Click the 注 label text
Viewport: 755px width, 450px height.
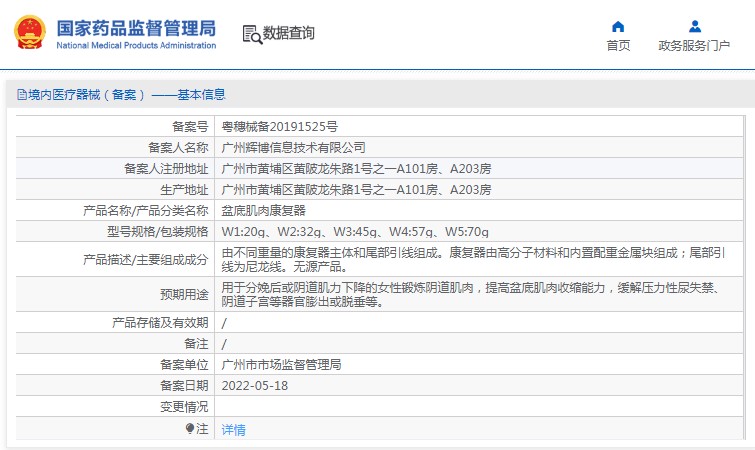point(202,428)
